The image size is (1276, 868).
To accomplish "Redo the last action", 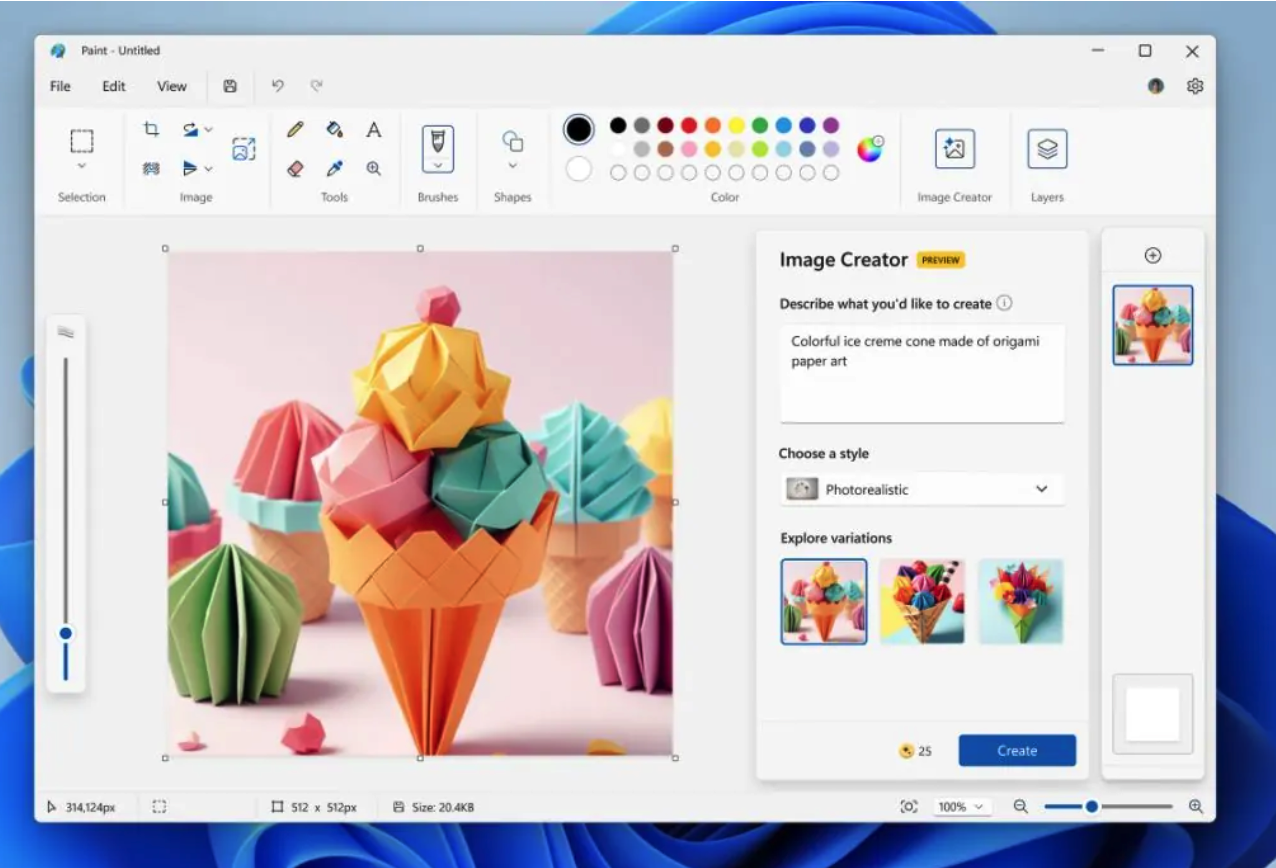I will [x=317, y=86].
